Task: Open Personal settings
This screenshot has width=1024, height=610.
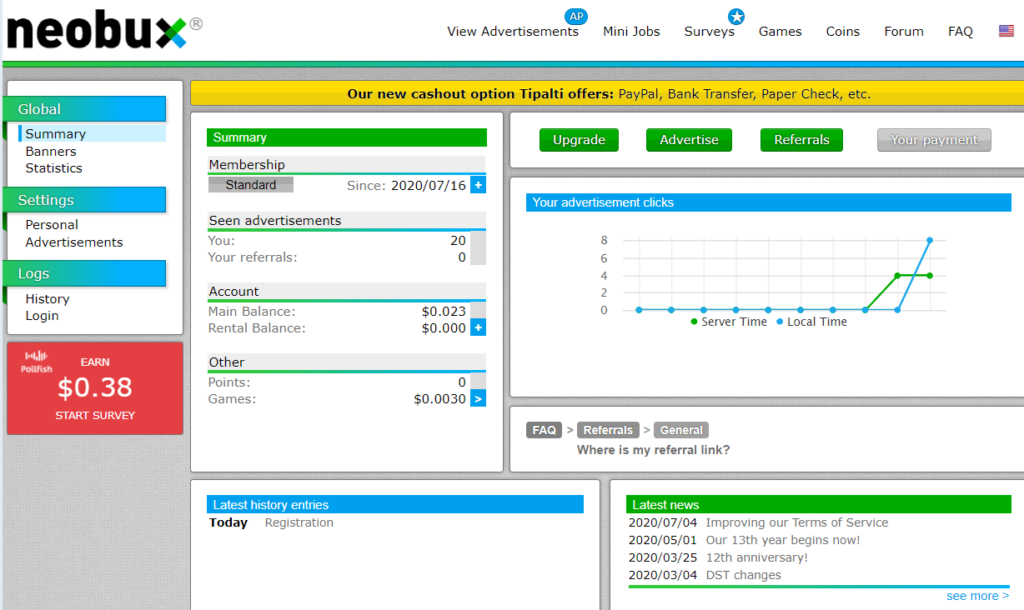Action: point(52,225)
